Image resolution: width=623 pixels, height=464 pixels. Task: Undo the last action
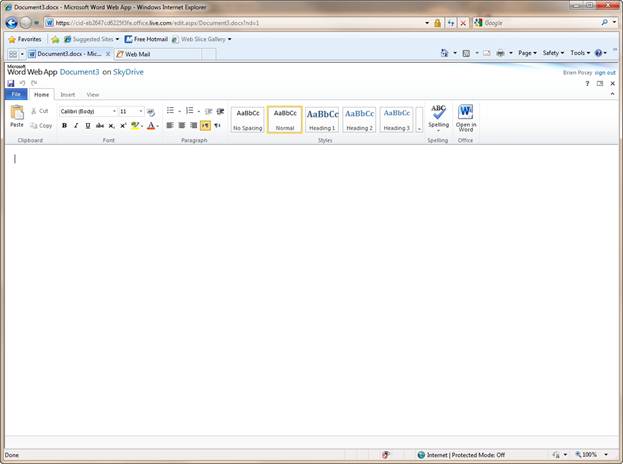point(22,83)
